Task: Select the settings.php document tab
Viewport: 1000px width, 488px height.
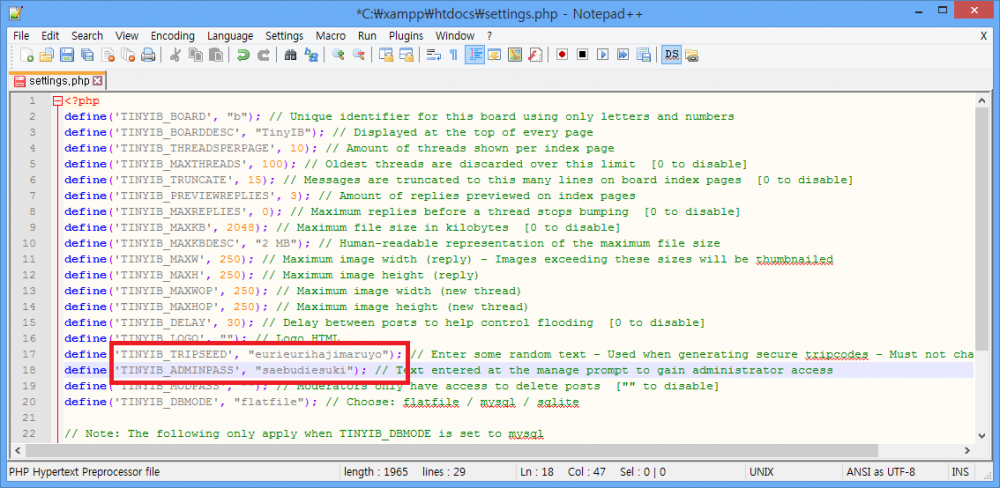Action: point(58,80)
